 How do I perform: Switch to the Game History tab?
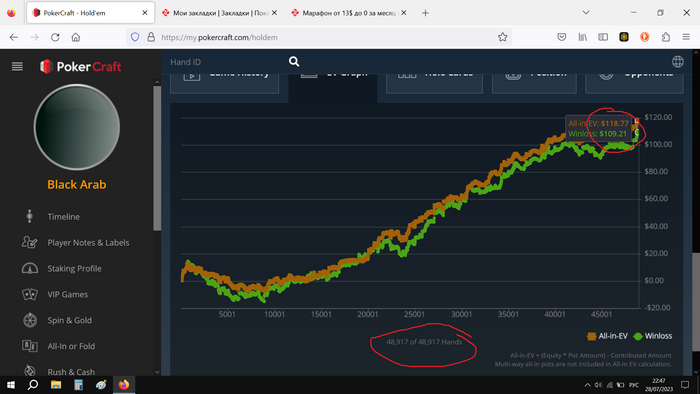(225, 83)
